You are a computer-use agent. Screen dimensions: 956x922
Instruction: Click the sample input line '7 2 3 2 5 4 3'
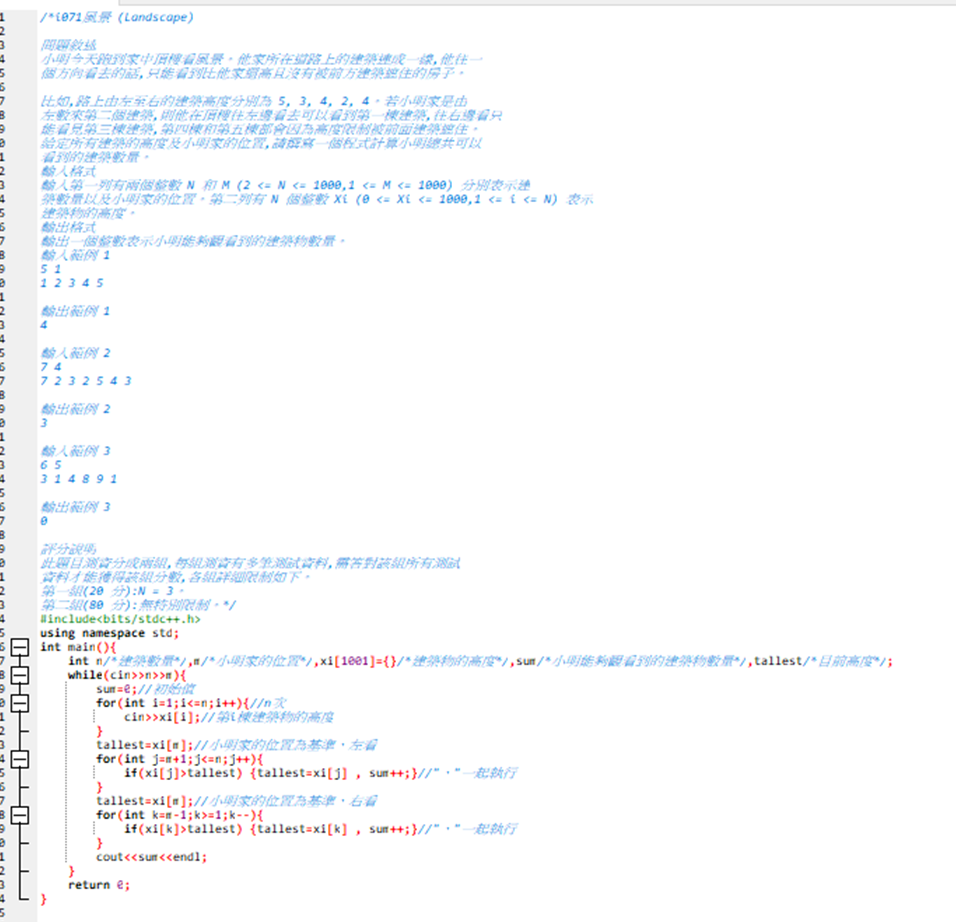(x=86, y=381)
